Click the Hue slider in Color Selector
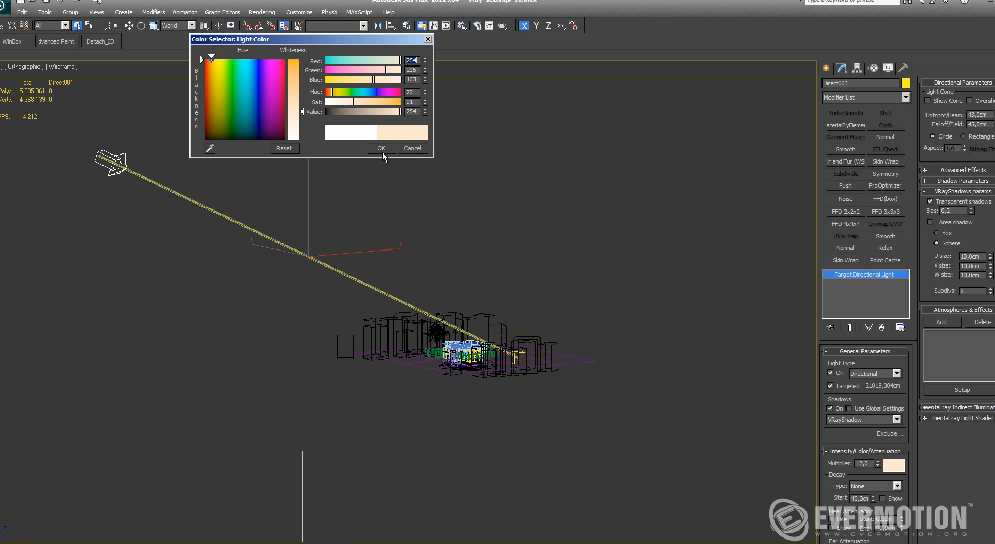995x544 pixels. click(363, 92)
